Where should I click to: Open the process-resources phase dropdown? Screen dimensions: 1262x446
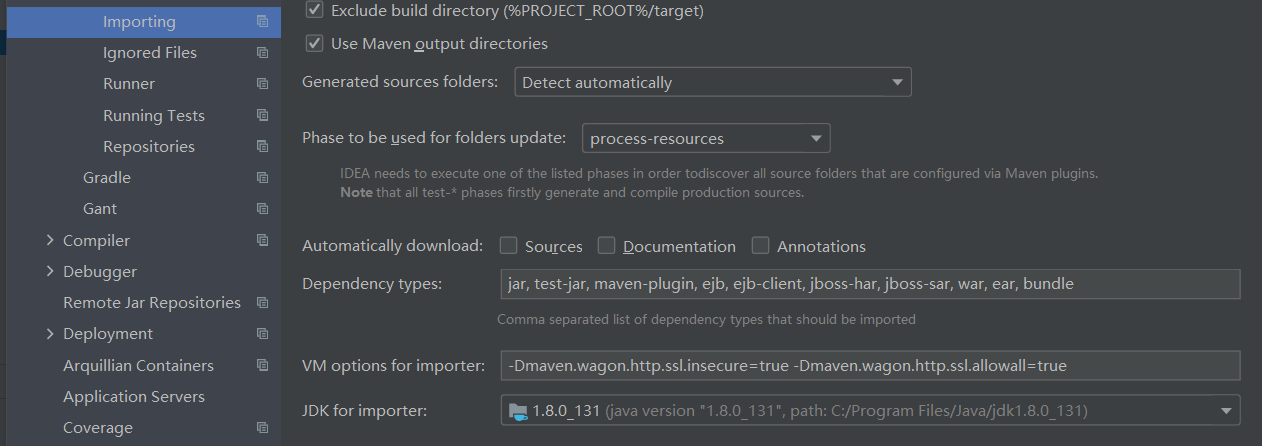pyautogui.click(x=706, y=138)
